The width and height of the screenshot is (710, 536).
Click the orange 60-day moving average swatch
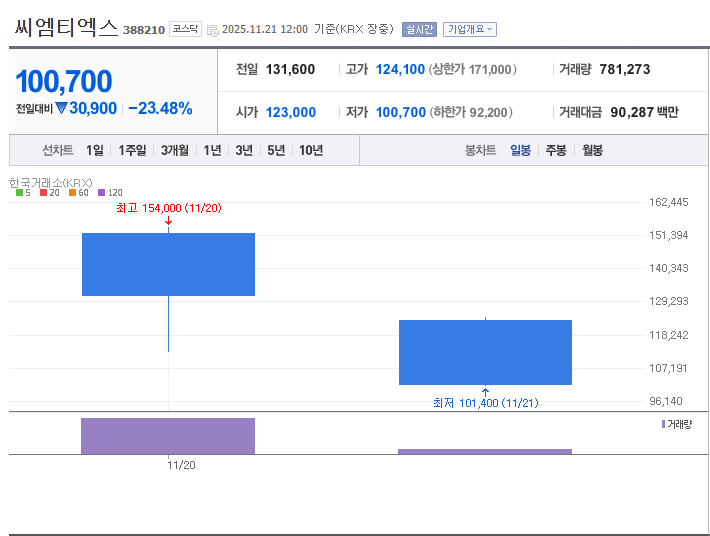tap(72, 193)
